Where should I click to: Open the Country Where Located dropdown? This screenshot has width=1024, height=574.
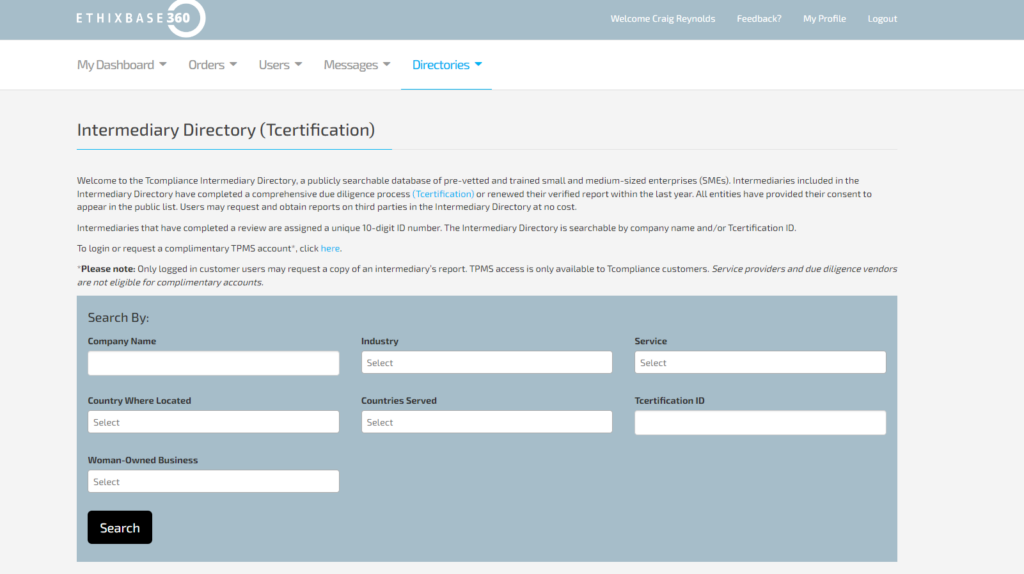tap(214, 422)
